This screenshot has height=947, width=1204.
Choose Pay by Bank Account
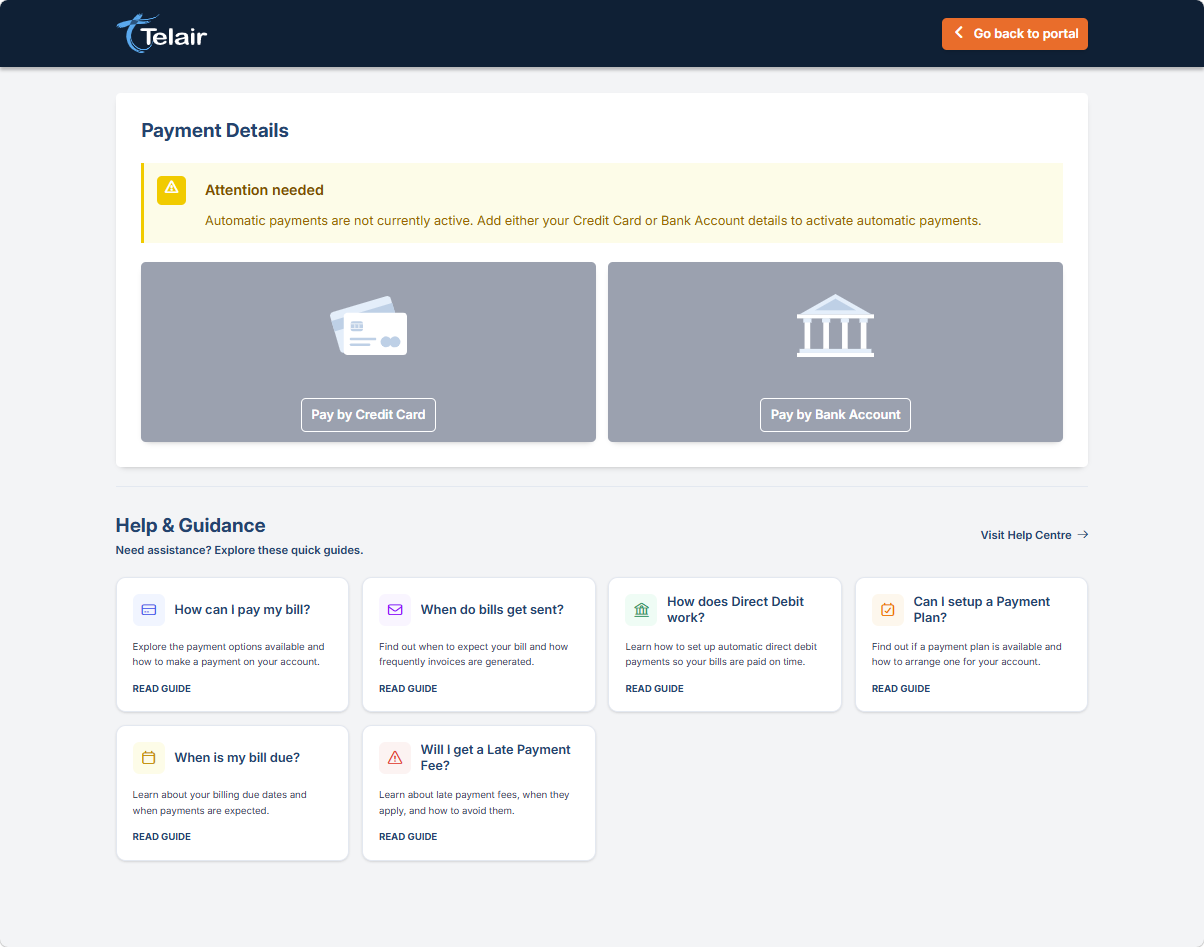pos(835,415)
